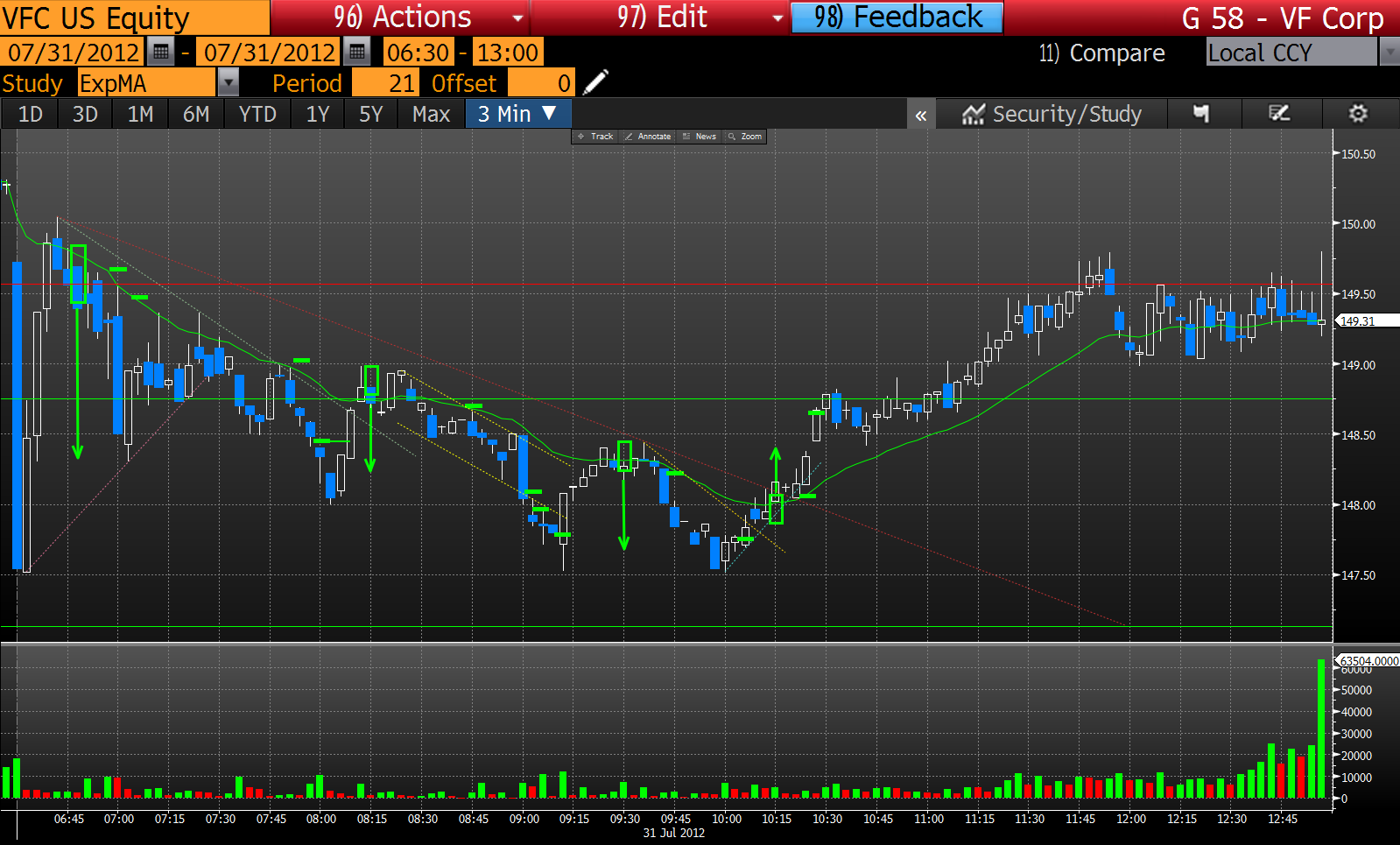Screen dimensions: 1400x845
Task: Click the Period field showing 21
Action: [385, 83]
